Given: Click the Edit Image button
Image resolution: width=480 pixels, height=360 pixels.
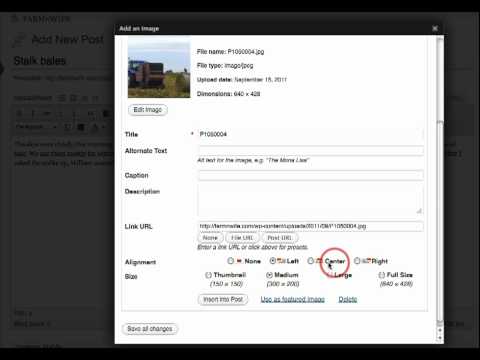Looking at the screenshot, I should 148,110.
